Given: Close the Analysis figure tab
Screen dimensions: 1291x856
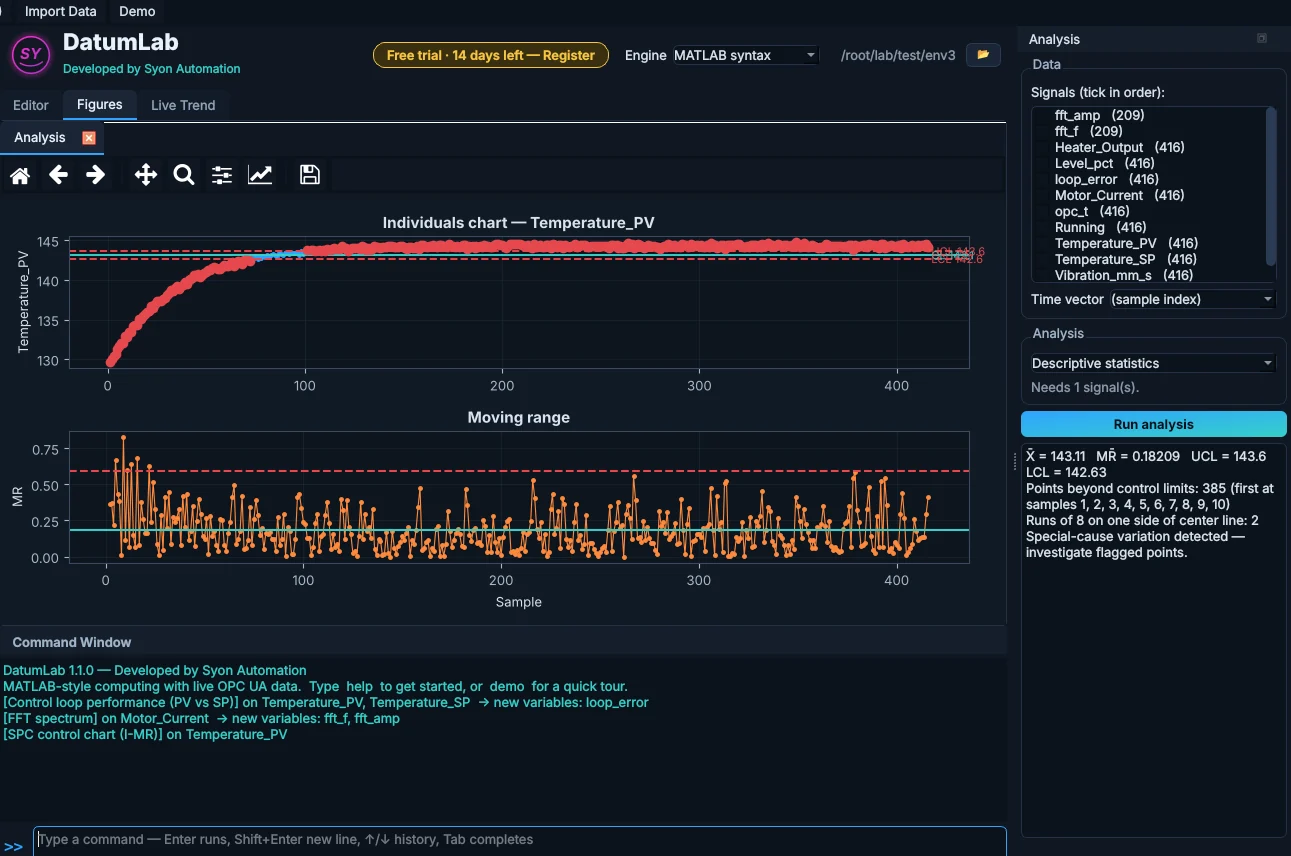Looking at the screenshot, I should [x=89, y=138].
